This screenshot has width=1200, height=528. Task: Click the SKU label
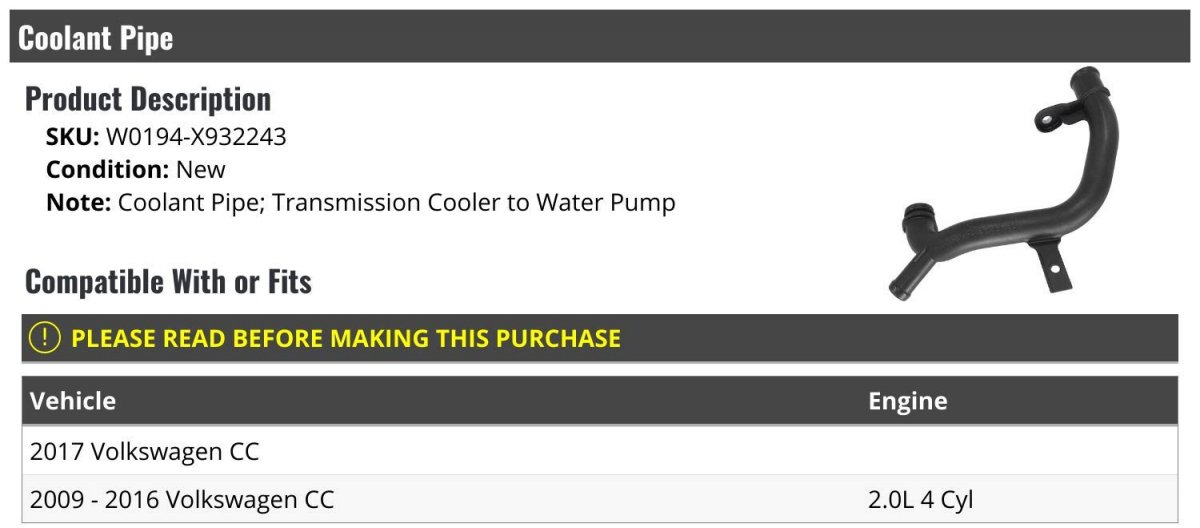pos(72,137)
